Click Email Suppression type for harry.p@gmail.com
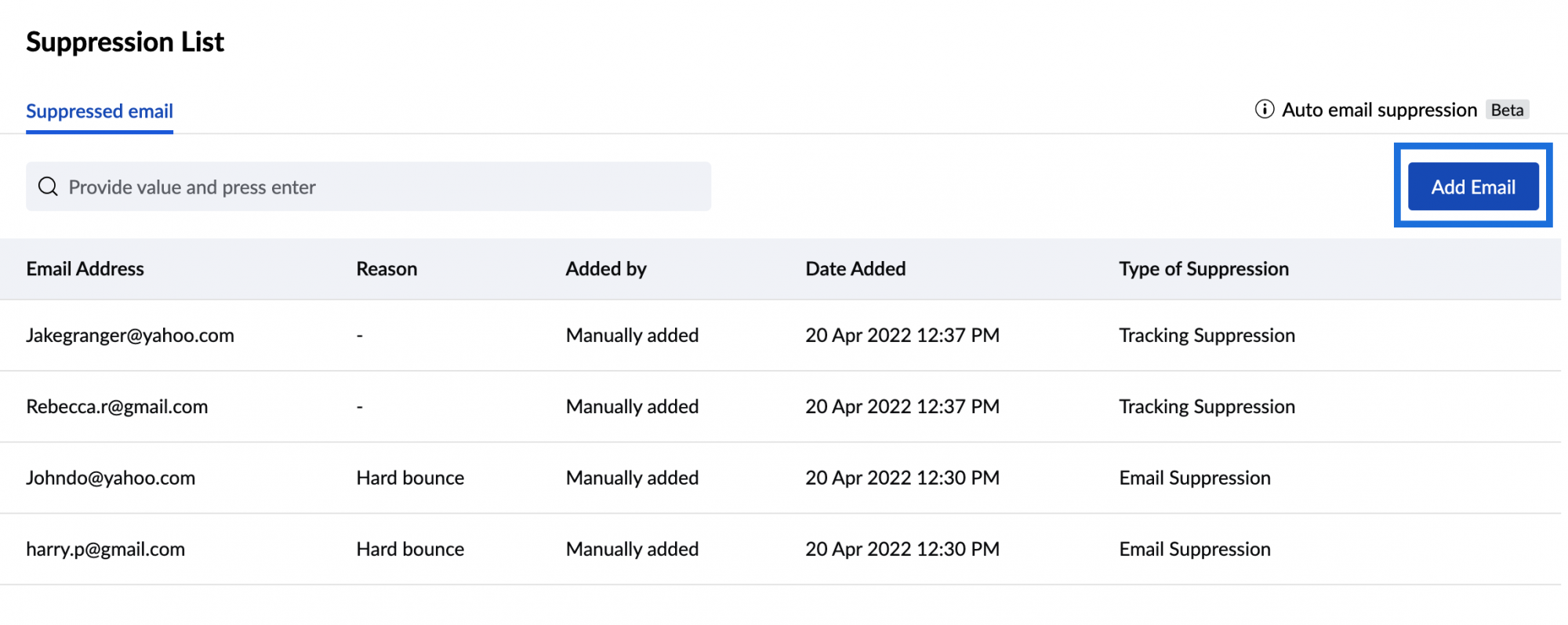 (x=1194, y=550)
